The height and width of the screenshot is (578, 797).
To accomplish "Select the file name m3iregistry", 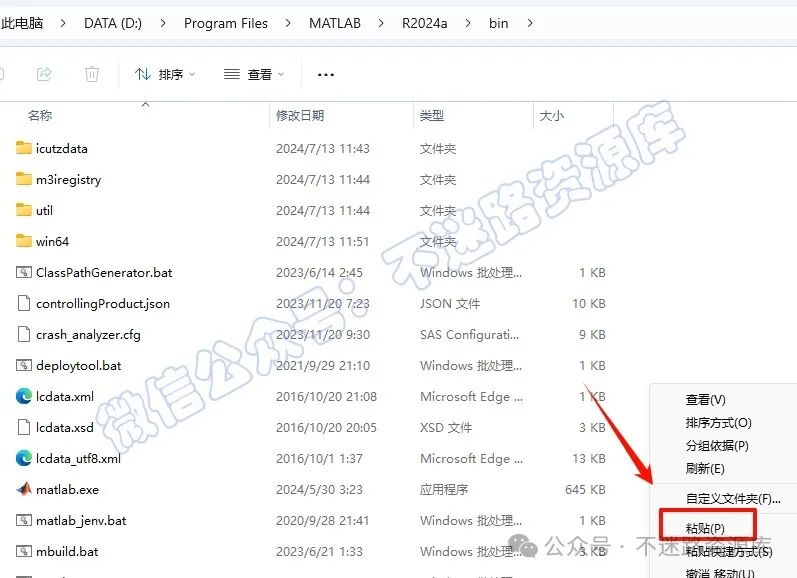I will point(69,179).
